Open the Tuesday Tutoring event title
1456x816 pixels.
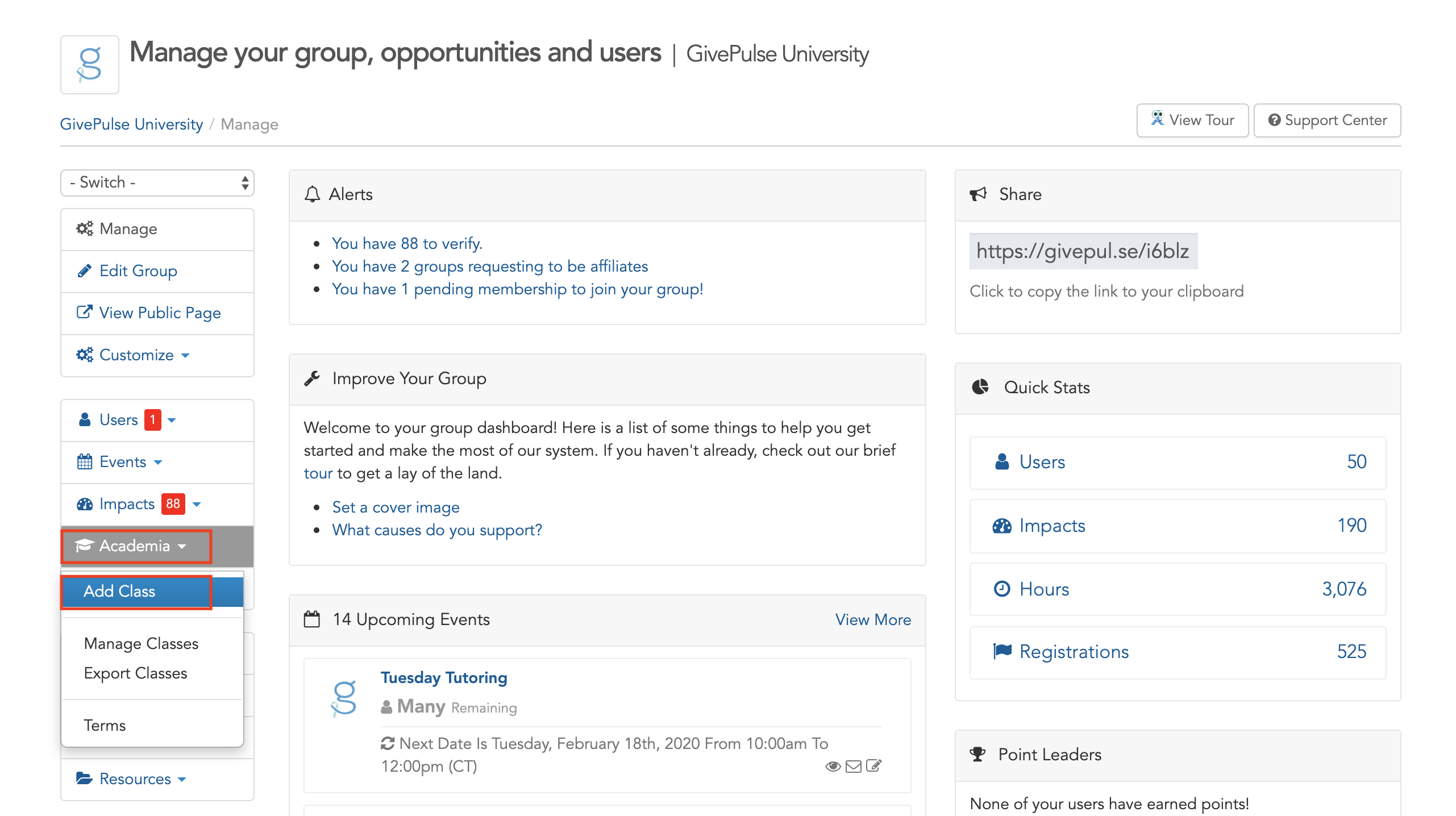[x=444, y=677]
